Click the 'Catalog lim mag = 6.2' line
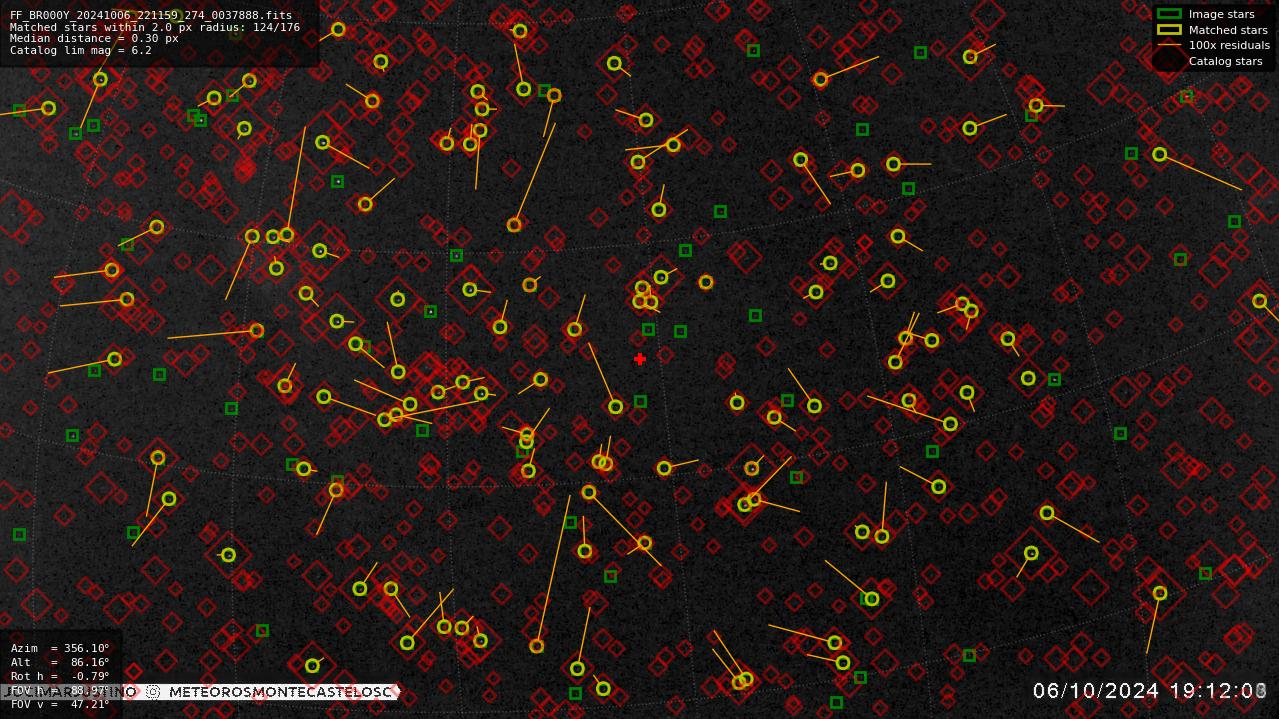The width and height of the screenshot is (1279, 719). 81,50
